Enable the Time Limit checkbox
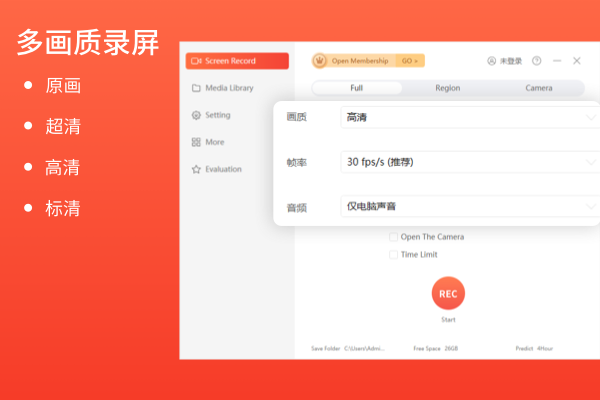 click(393, 255)
